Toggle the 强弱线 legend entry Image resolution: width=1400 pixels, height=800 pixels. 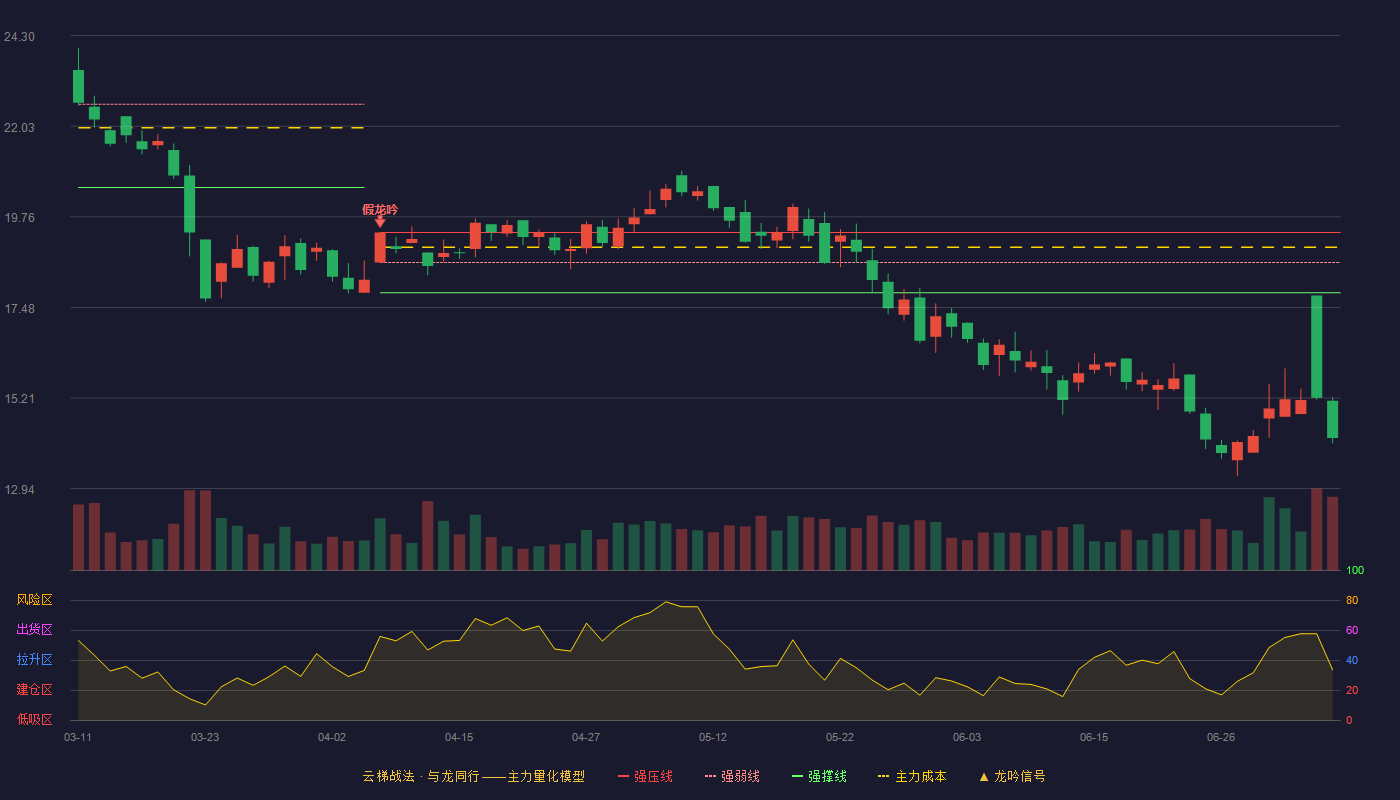(732, 776)
